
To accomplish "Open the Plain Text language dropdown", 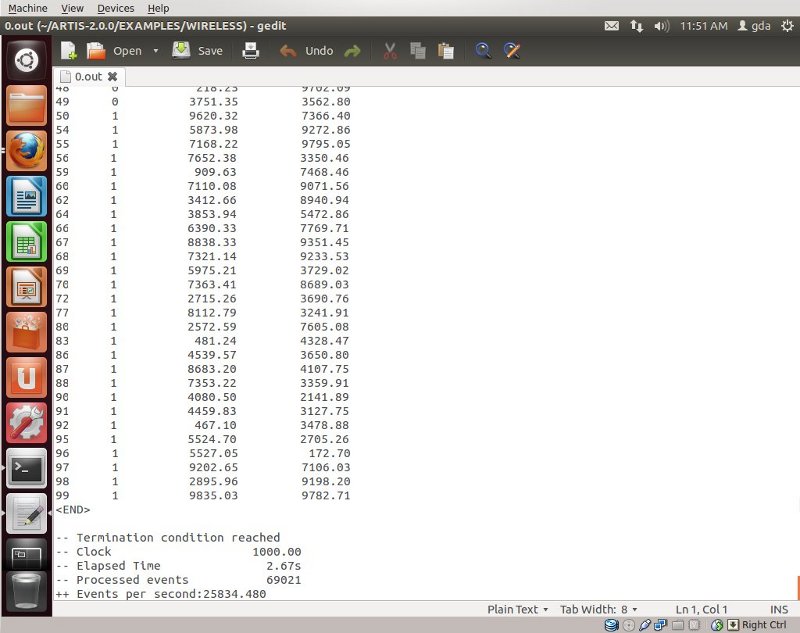I will [518, 609].
